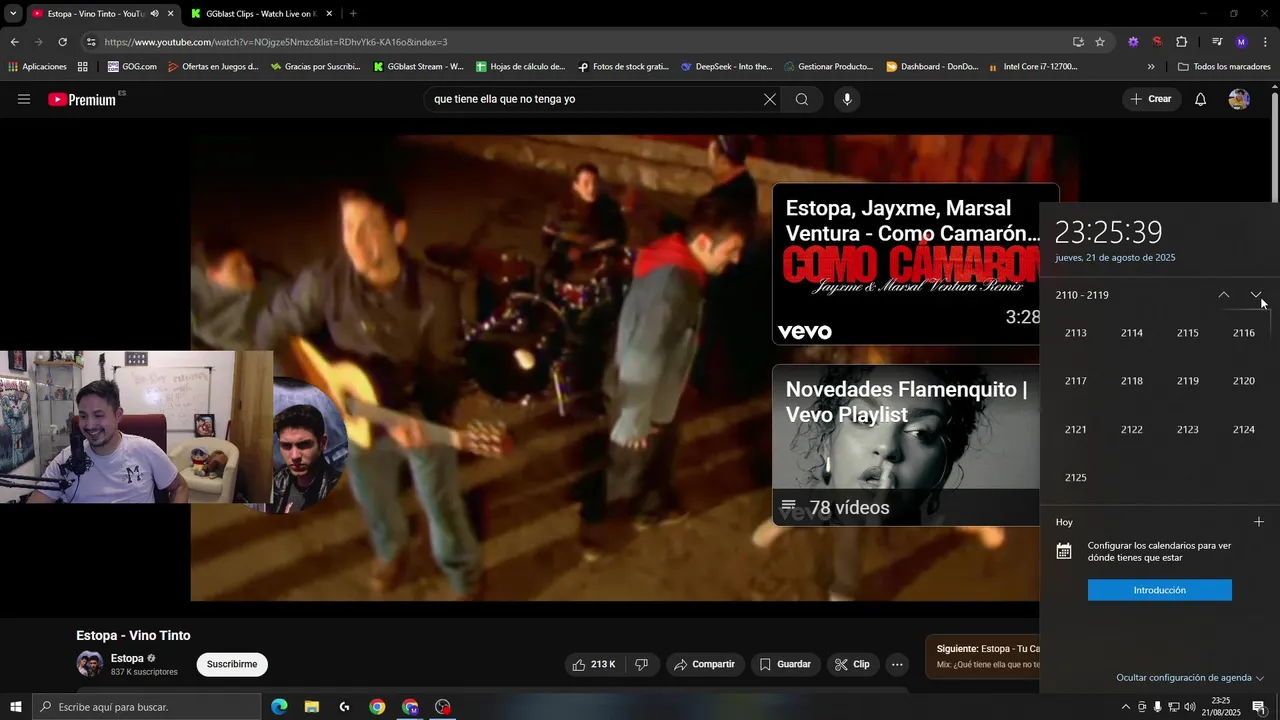Viewport: 1280px width, 720px height.
Task: Go to the YouTube Premium home logo
Action: [82, 99]
